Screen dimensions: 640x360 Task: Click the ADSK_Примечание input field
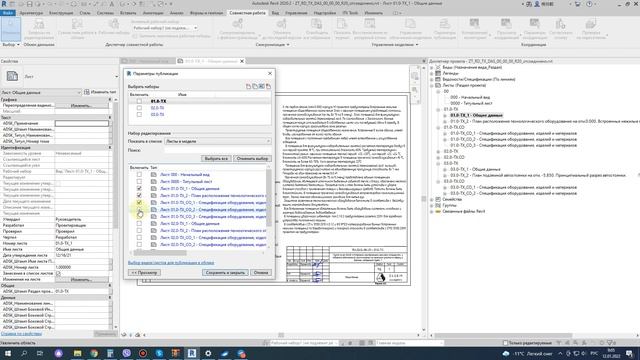pos(82,123)
